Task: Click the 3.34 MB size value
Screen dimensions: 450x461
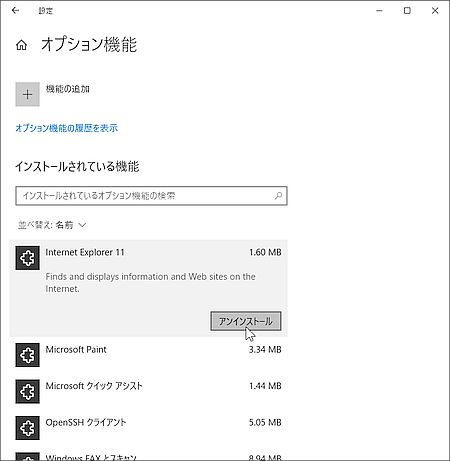Action: tap(265, 349)
